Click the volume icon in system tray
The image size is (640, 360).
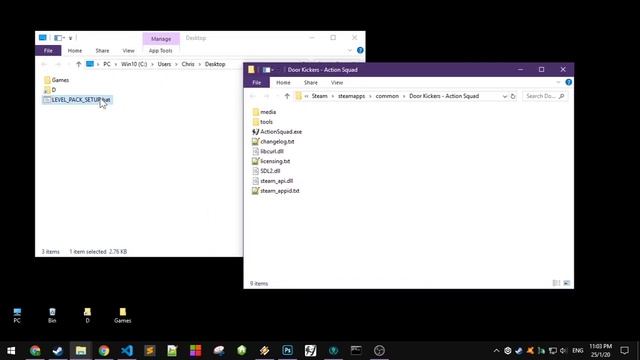pyautogui.click(x=563, y=351)
